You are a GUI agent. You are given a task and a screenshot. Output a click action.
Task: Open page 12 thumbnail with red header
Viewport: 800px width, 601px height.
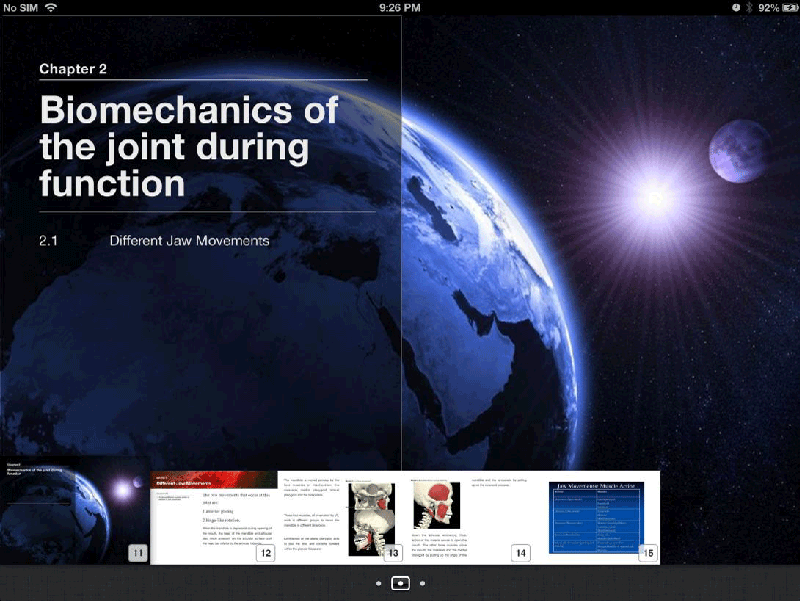[x=214, y=518]
